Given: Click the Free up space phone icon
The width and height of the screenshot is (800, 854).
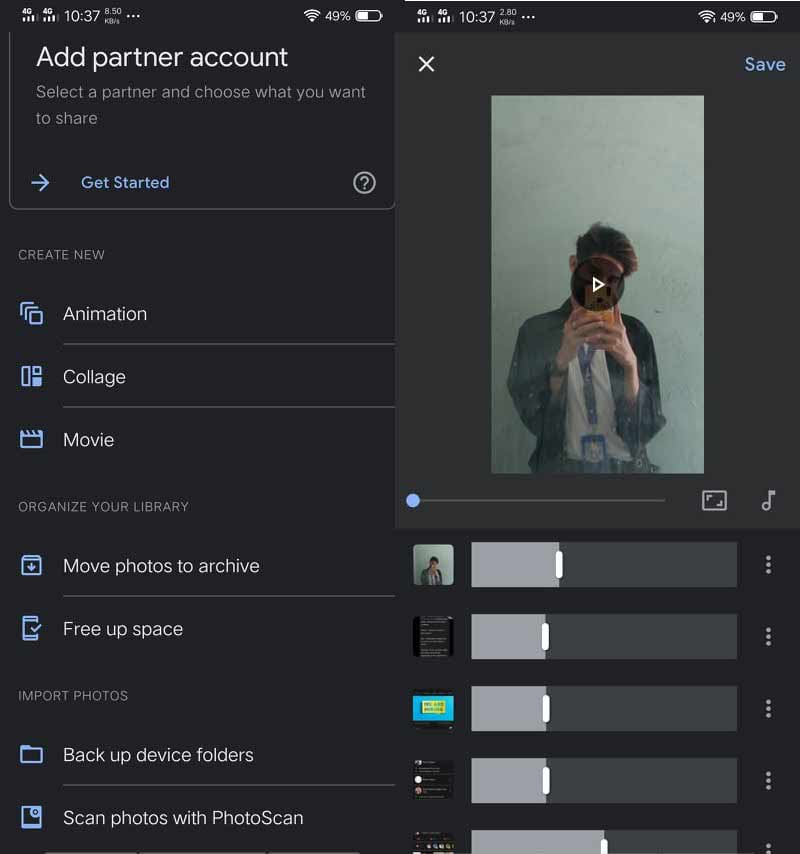Looking at the screenshot, I should pyautogui.click(x=31, y=629).
